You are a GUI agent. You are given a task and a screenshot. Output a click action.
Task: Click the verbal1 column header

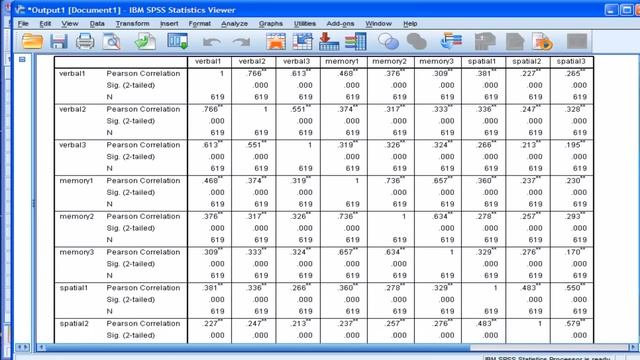point(208,61)
